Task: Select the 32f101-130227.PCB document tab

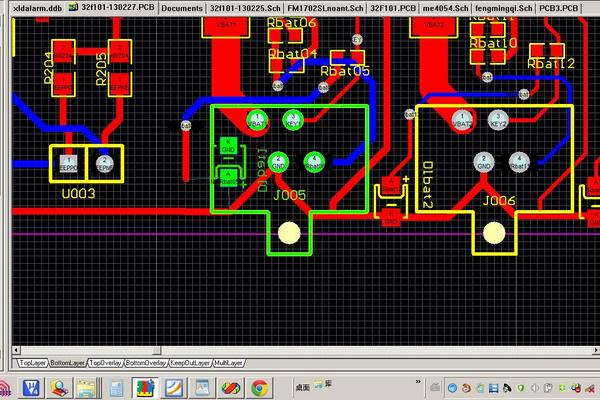Action: [112, 7]
